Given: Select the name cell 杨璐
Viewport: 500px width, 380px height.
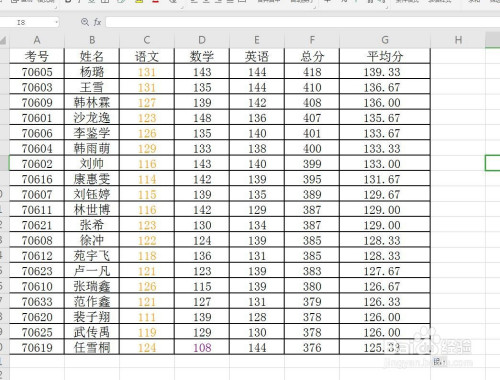Looking at the screenshot, I should [92, 72].
